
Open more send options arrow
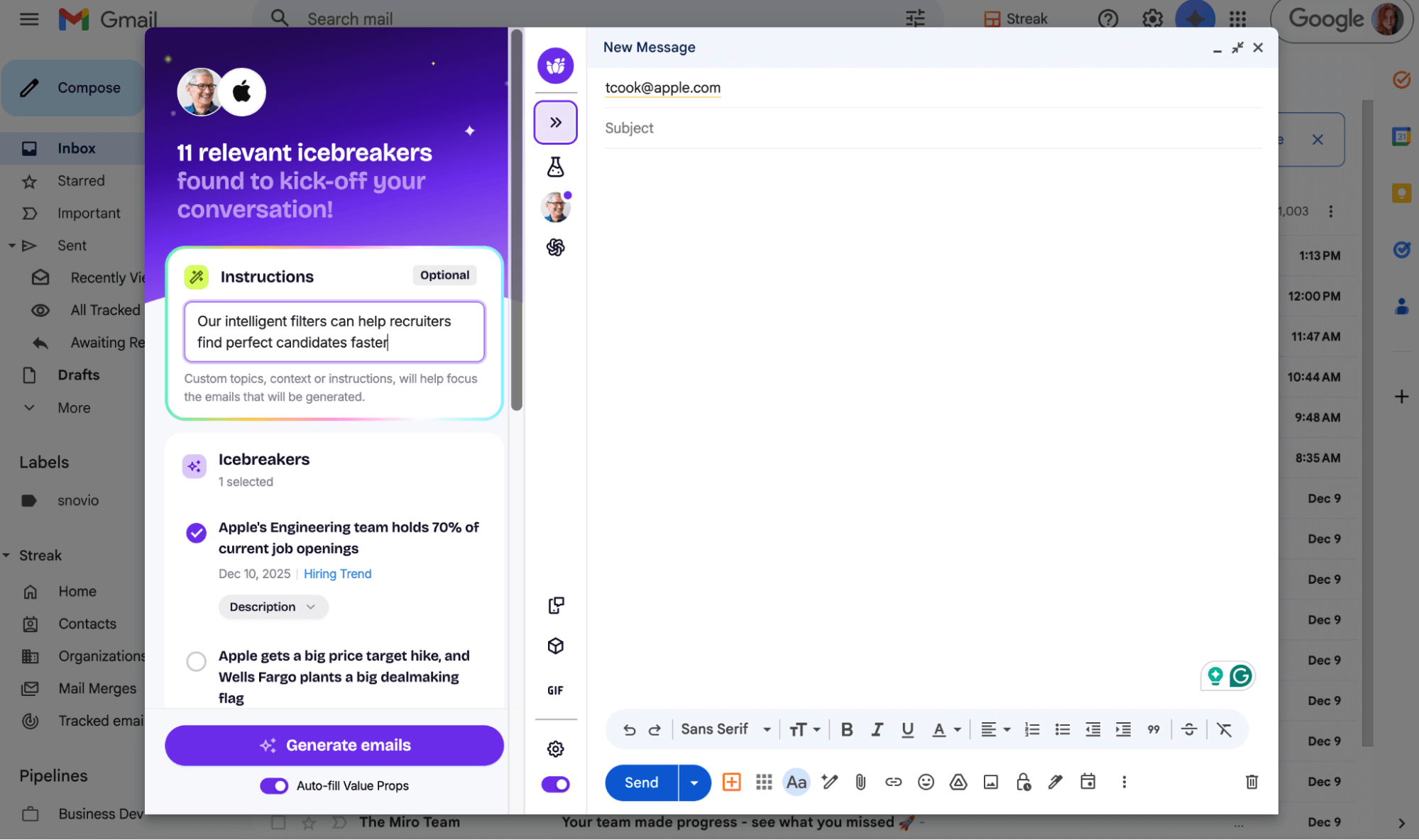(x=694, y=783)
